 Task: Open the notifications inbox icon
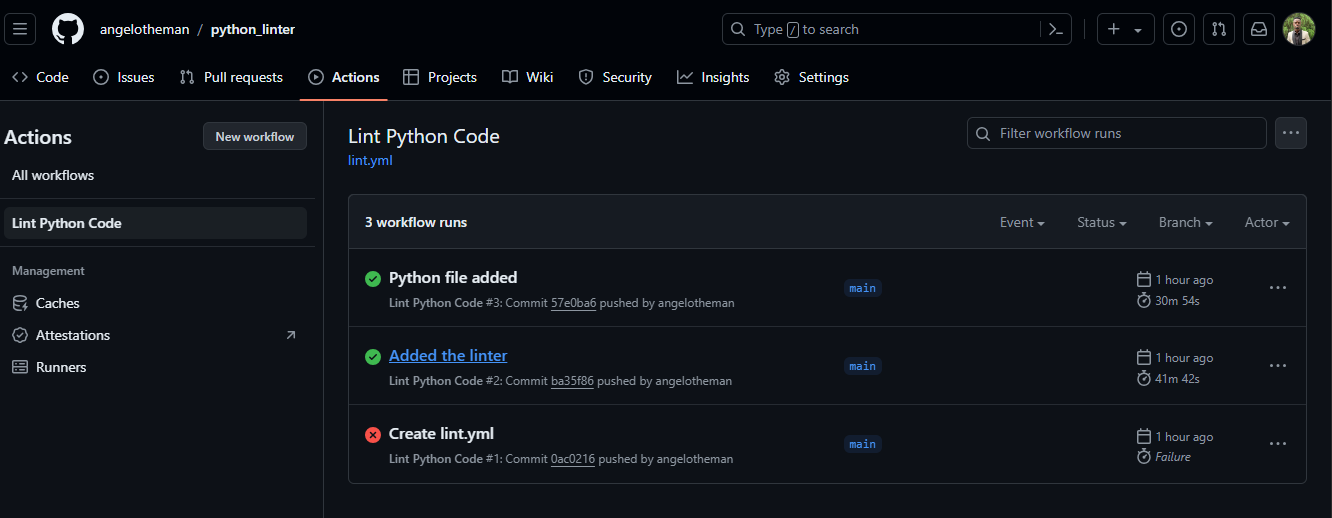(1259, 30)
